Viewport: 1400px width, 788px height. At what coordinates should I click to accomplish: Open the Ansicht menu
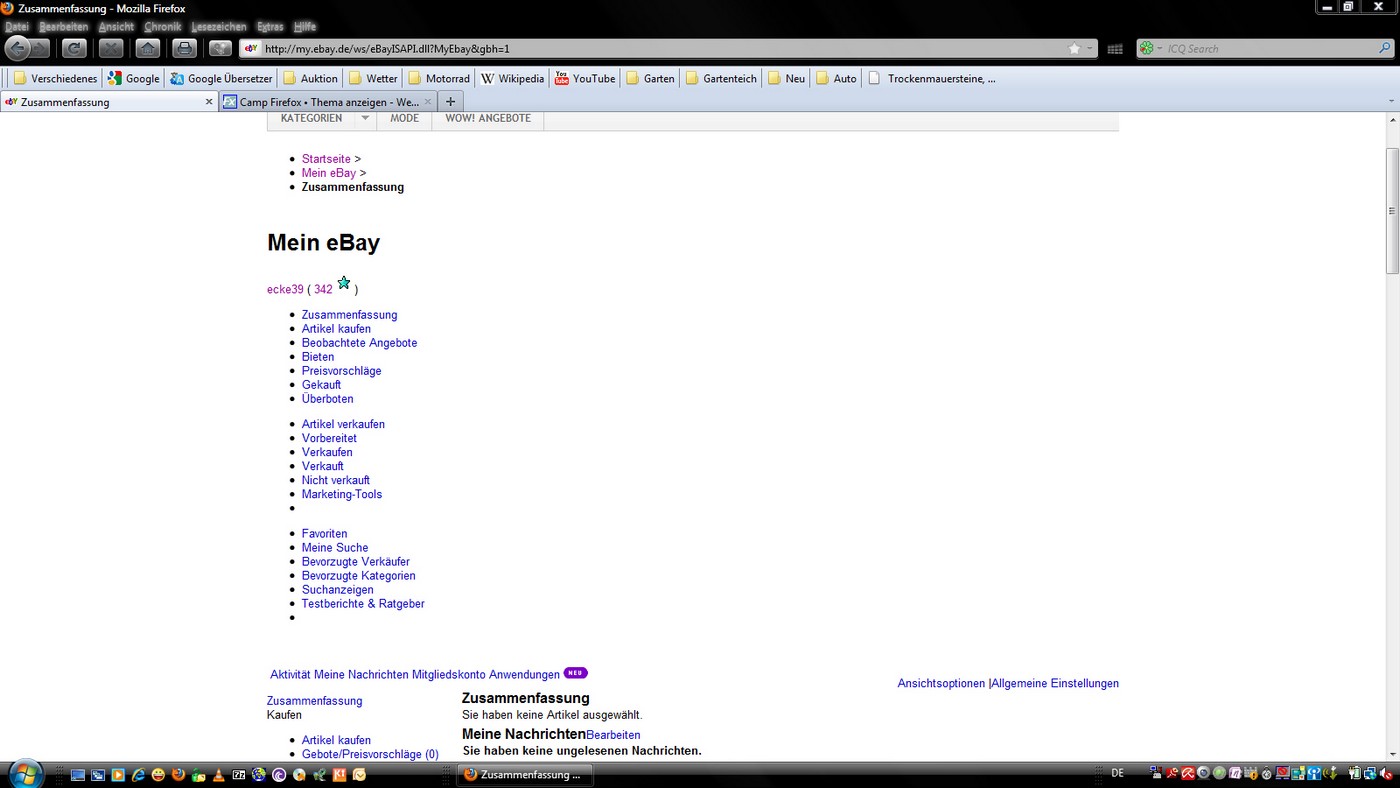(116, 27)
